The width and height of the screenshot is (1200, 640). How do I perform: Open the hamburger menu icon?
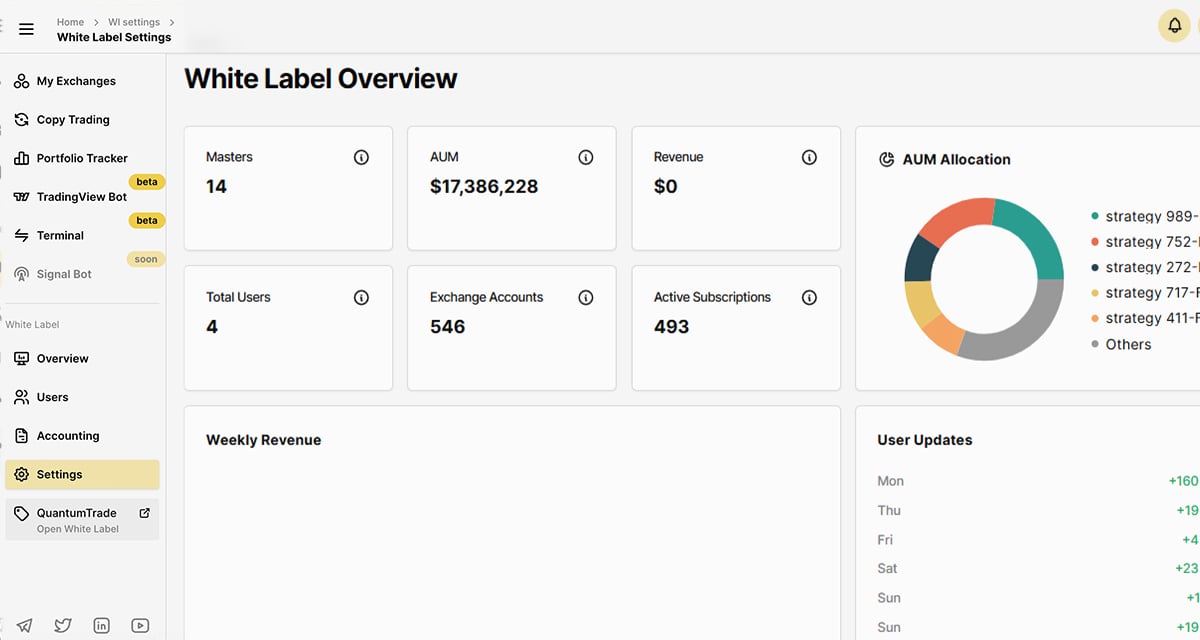pyautogui.click(x=26, y=29)
